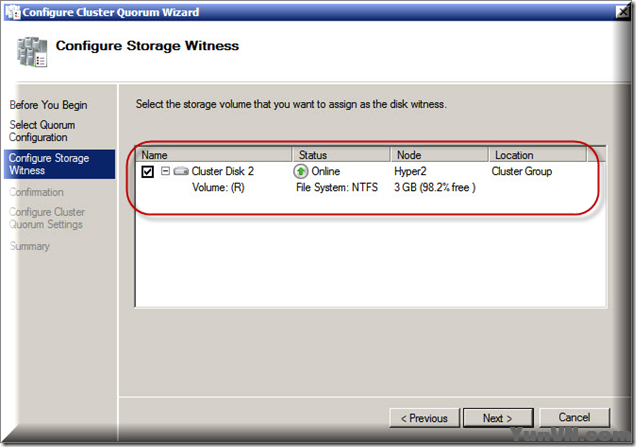Image resolution: width=636 pixels, height=447 pixels.
Task: Select the Cluster Disk 2 row
Action: pyautogui.click(x=223, y=172)
